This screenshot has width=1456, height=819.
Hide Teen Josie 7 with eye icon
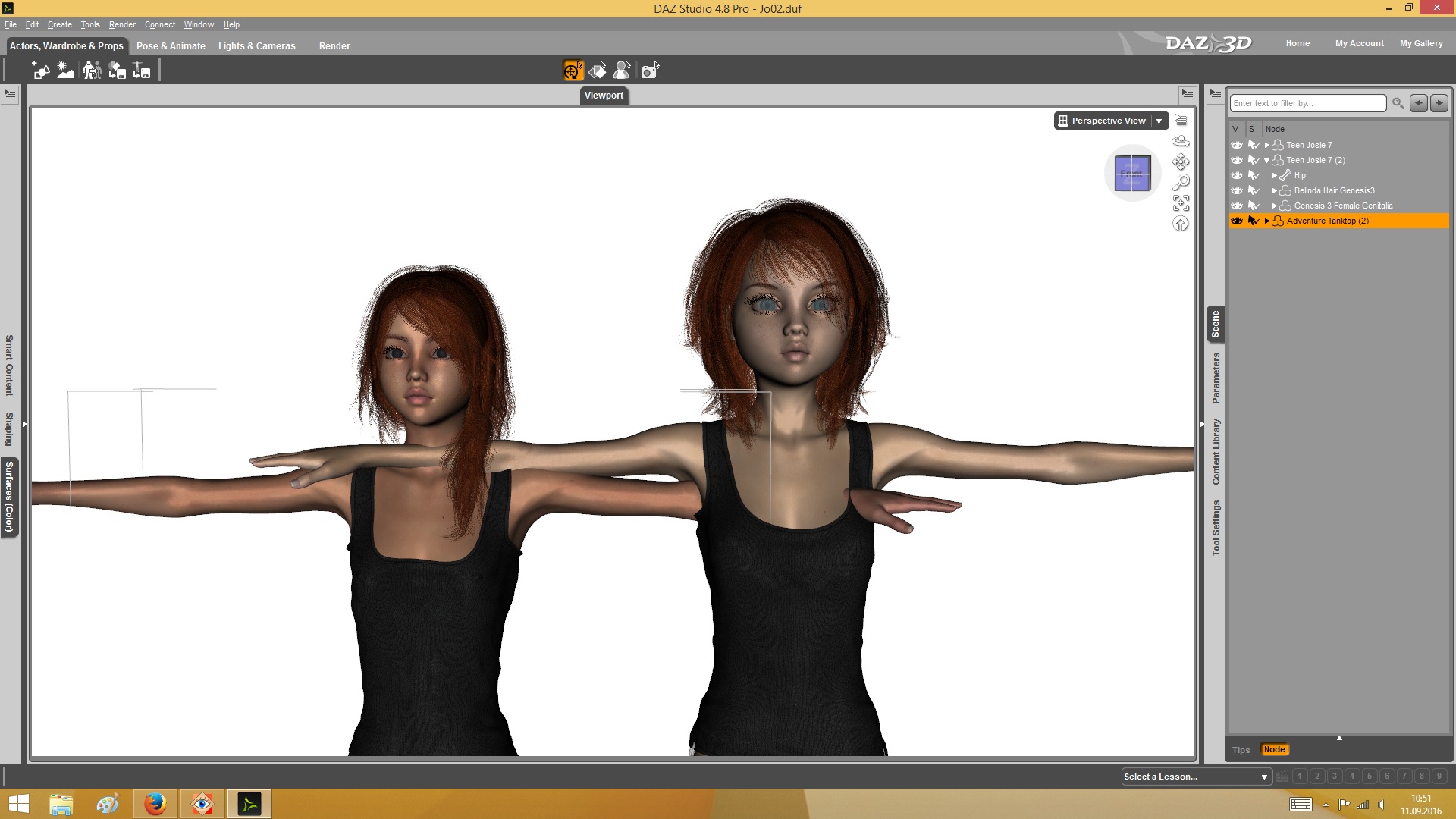pyautogui.click(x=1237, y=145)
